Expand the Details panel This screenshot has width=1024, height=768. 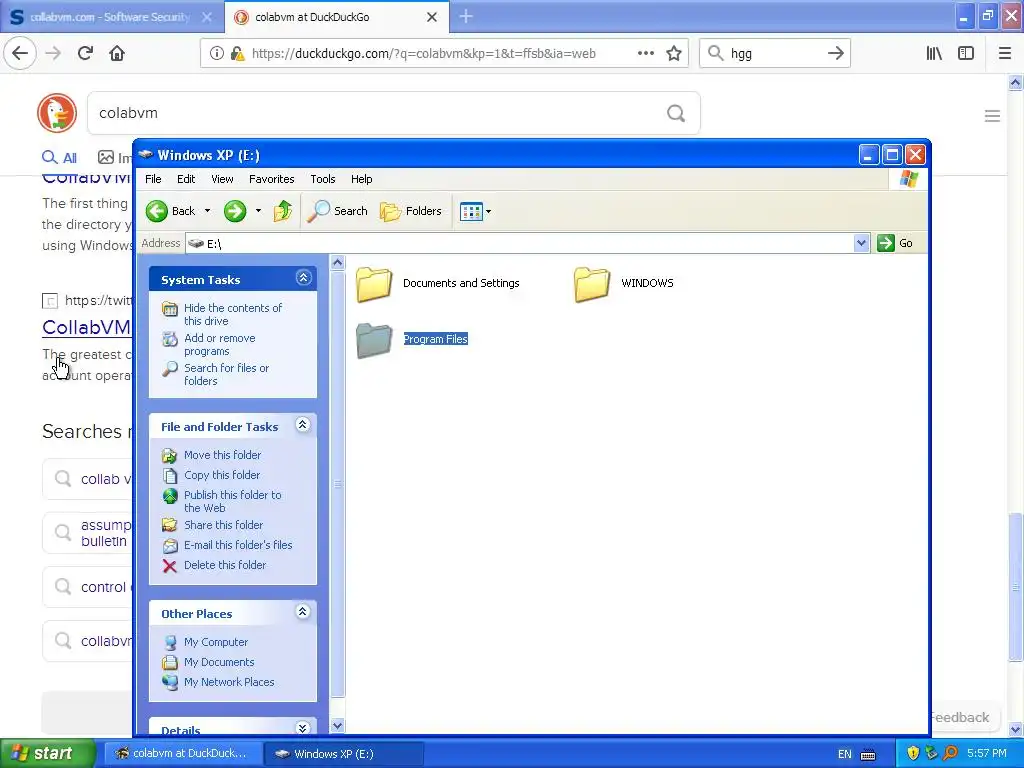(x=302, y=728)
